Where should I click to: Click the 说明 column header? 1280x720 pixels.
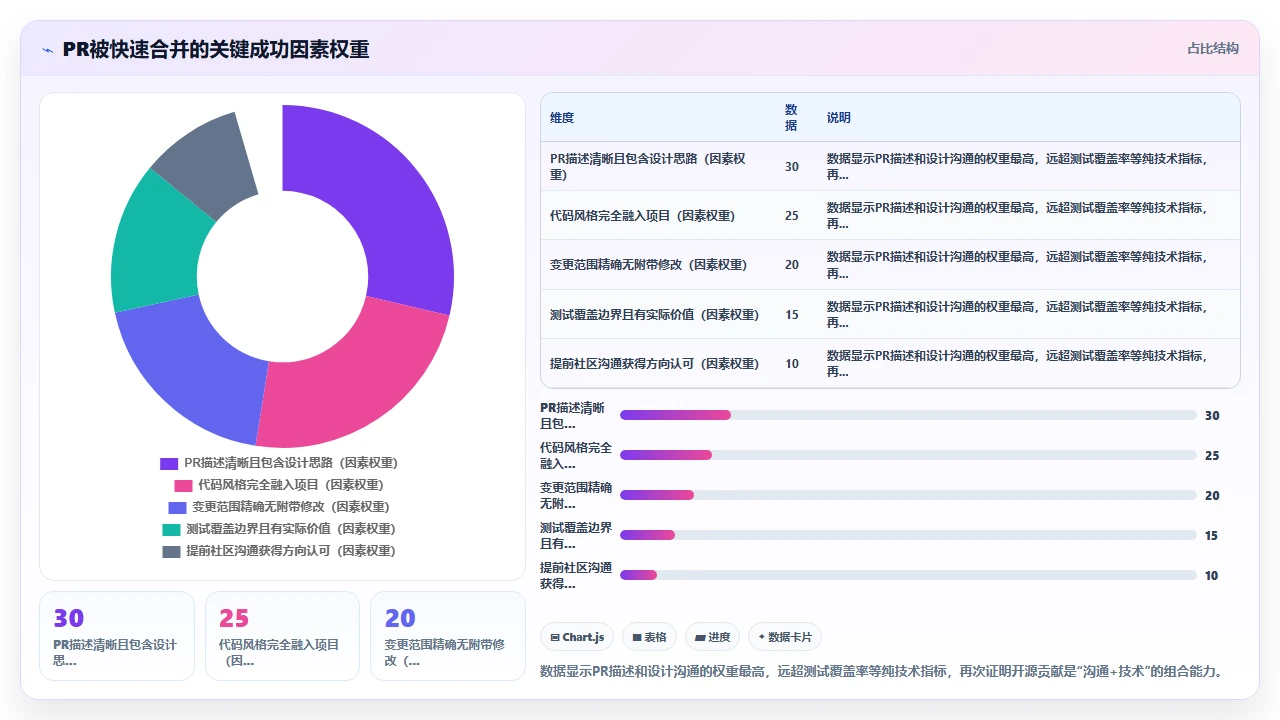[839, 118]
